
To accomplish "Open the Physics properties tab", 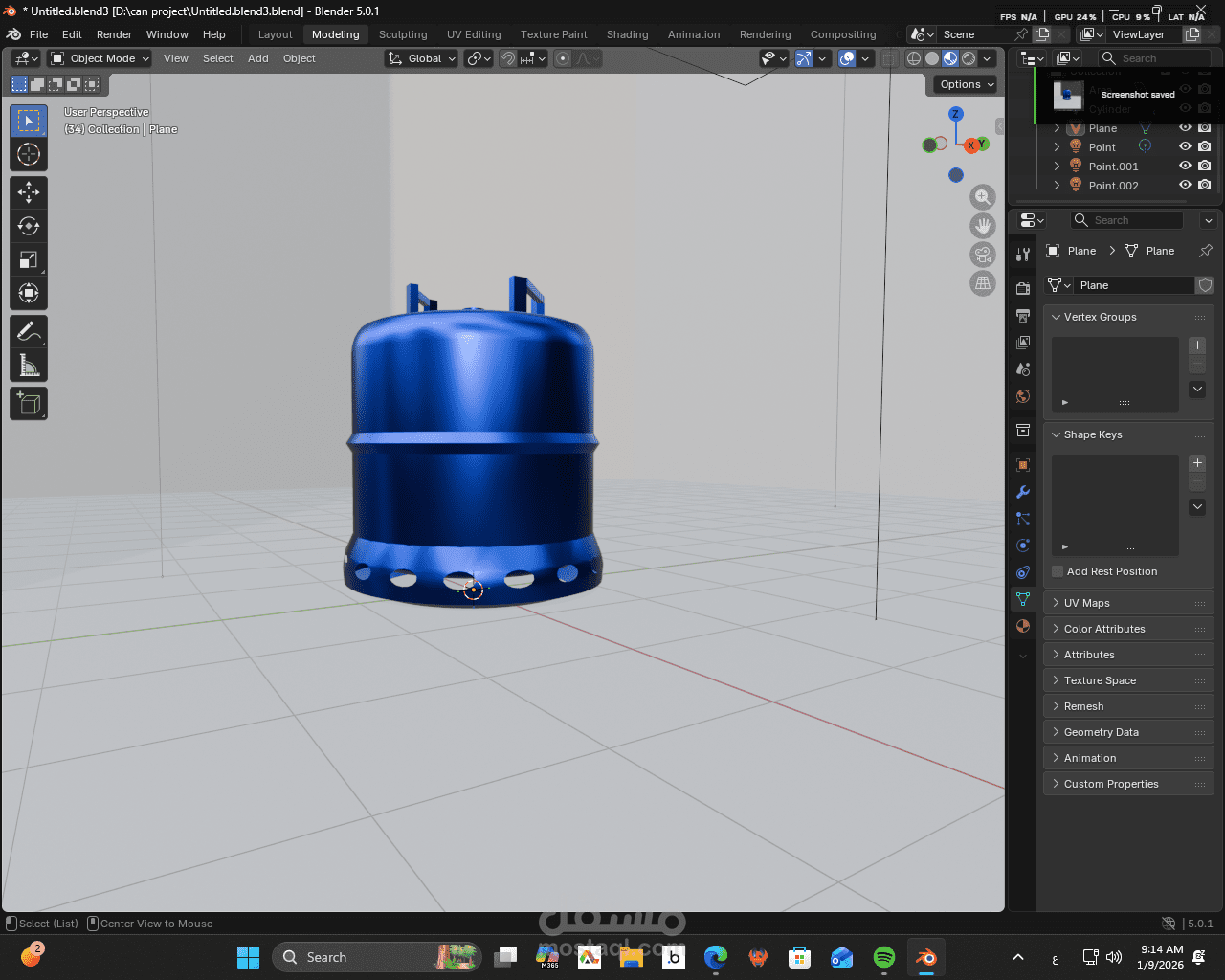I will point(1023,546).
